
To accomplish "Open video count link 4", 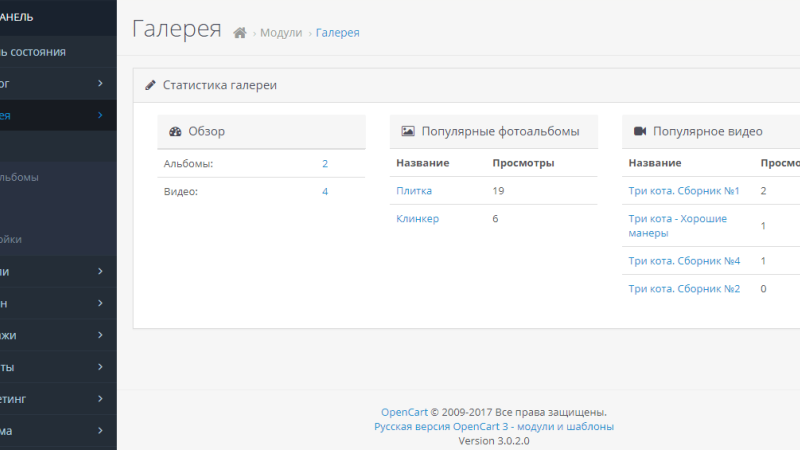I will [x=325, y=192].
